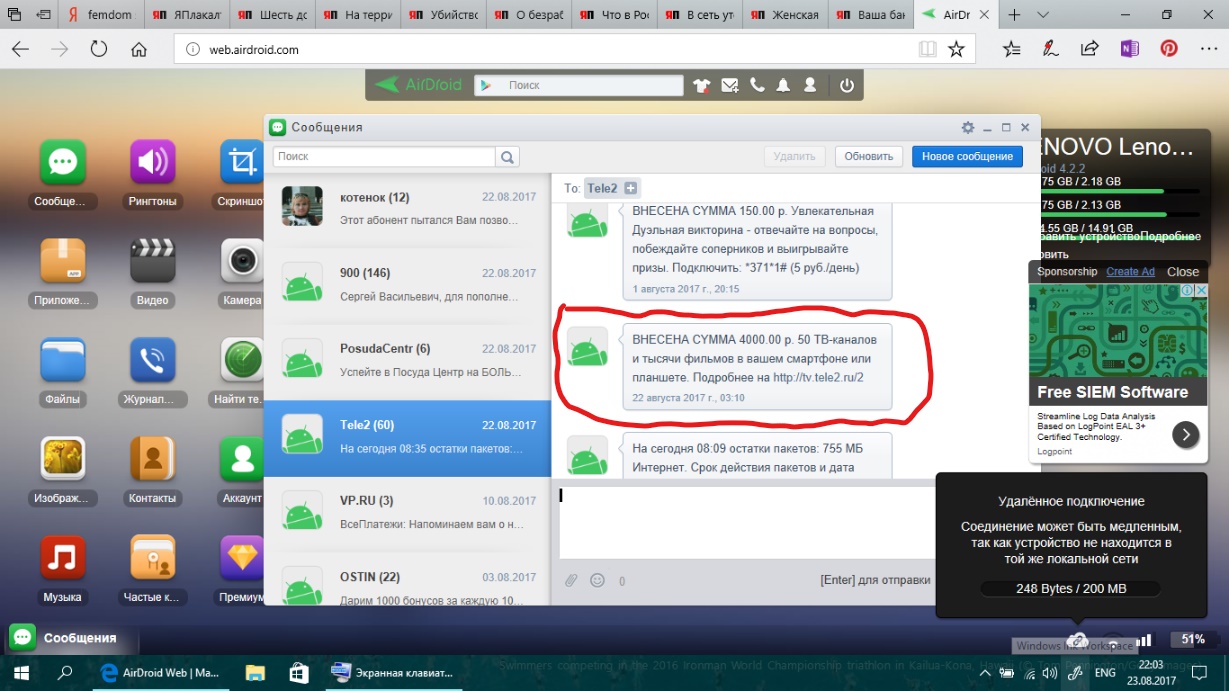Image resolution: width=1229 pixels, height=691 pixels.
Task: Click the ad's next arrow button
Action: [x=1185, y=434]
